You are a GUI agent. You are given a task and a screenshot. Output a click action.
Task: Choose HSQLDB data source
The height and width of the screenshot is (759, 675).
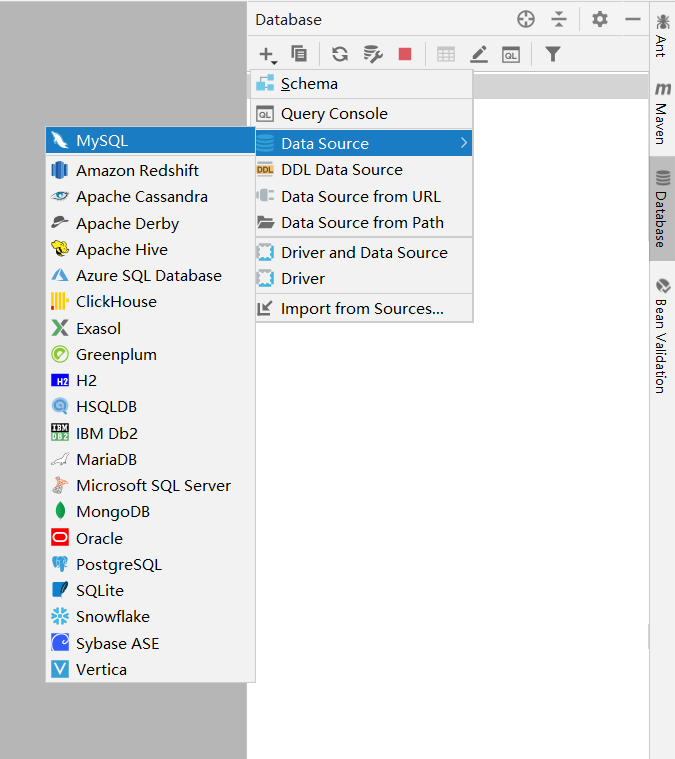[x=151, y=407]
